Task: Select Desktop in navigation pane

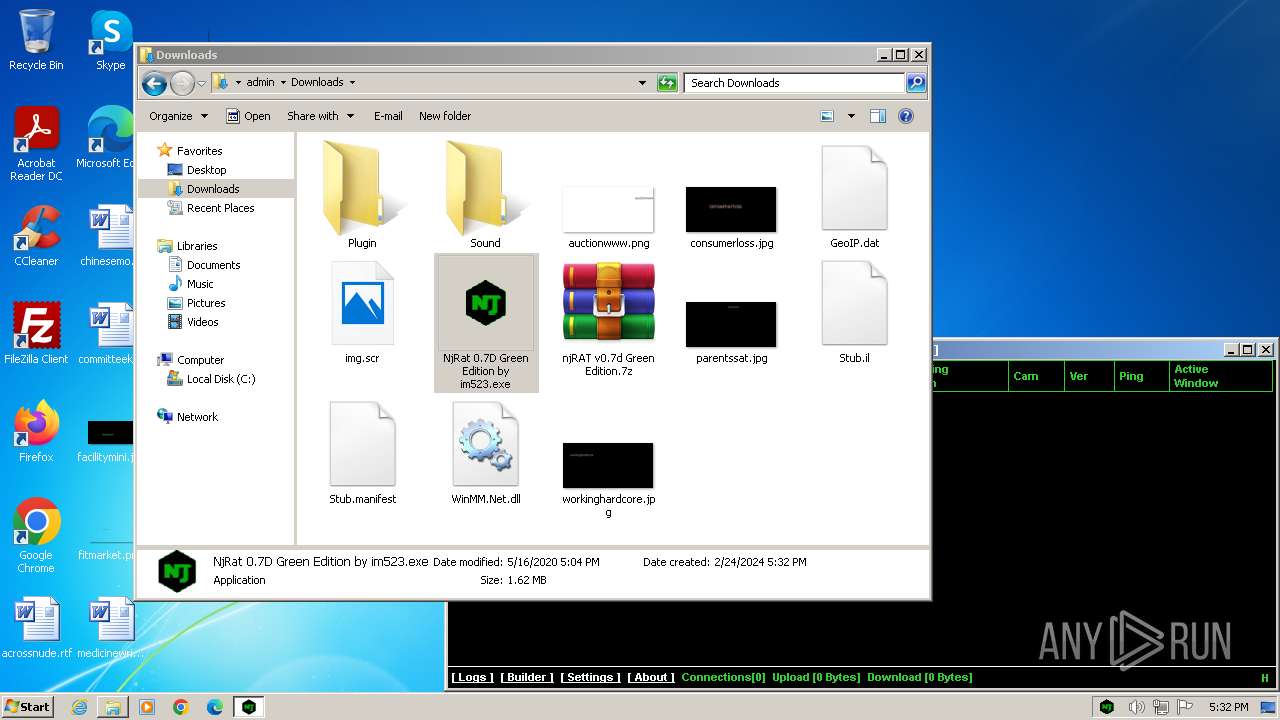Action: [x=206, y=170]
